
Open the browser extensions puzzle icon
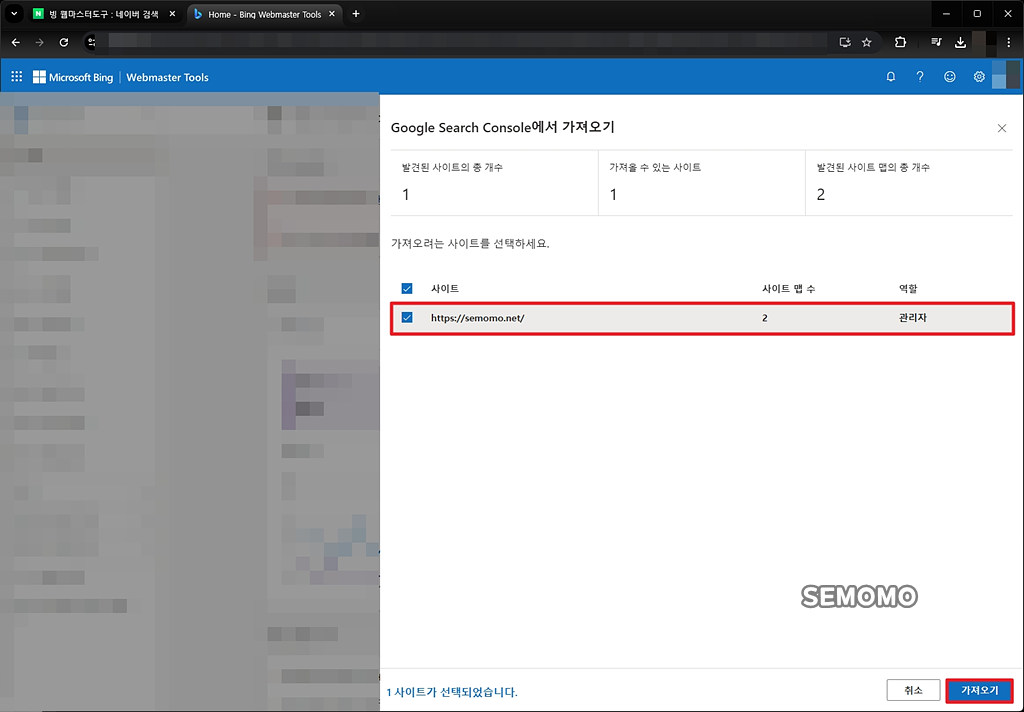[901, 42]
